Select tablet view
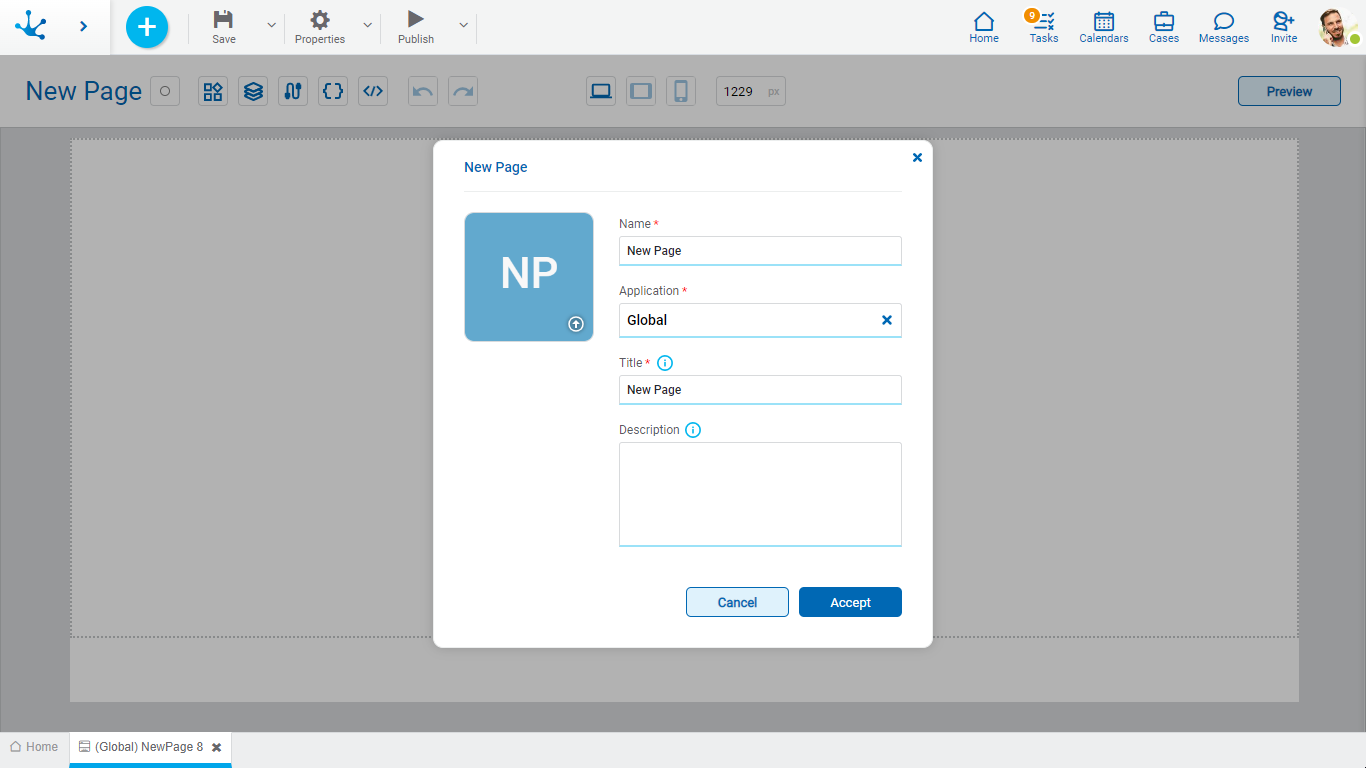This screenshot has width=1366, height=768. [x=641, y=91]
